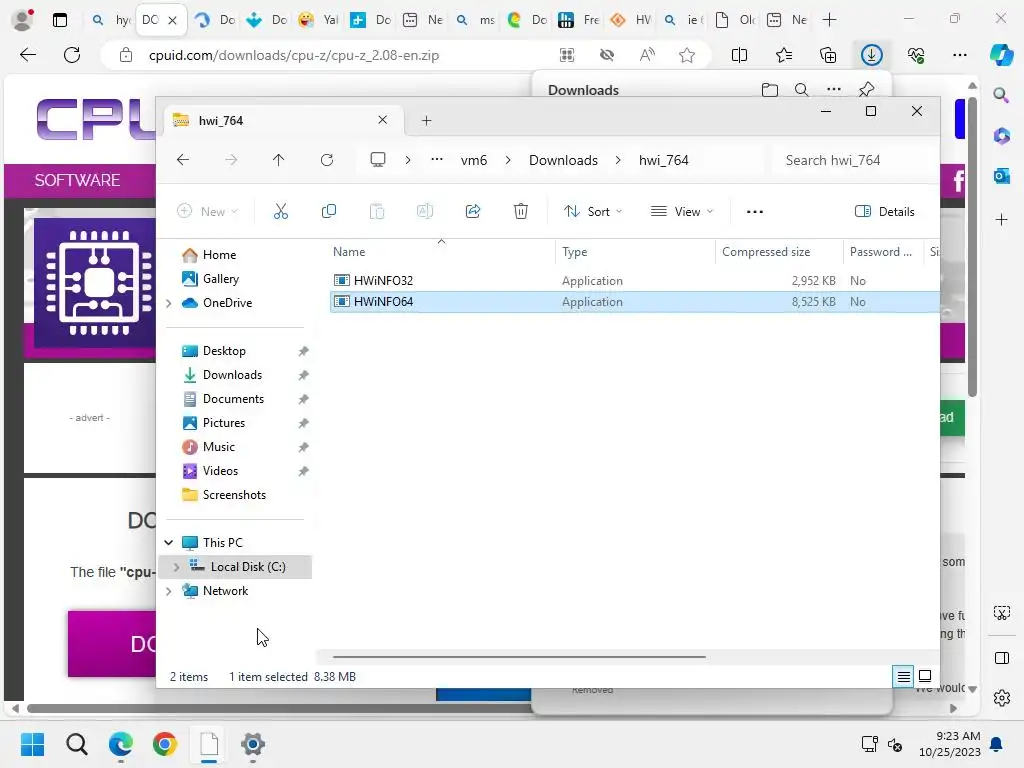
Task: Click vm6 in the breadcrumb path
Action: point(473,160)
